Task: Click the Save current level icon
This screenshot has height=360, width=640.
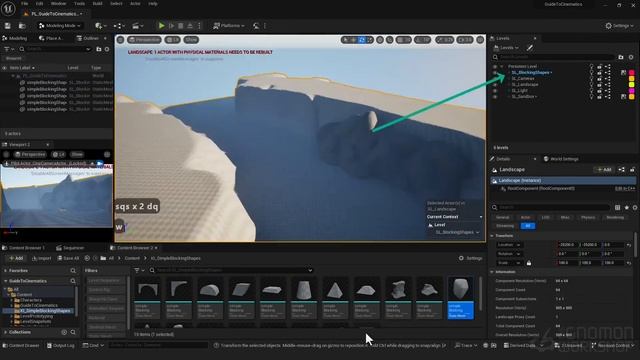Action: (x=8, y=26)
